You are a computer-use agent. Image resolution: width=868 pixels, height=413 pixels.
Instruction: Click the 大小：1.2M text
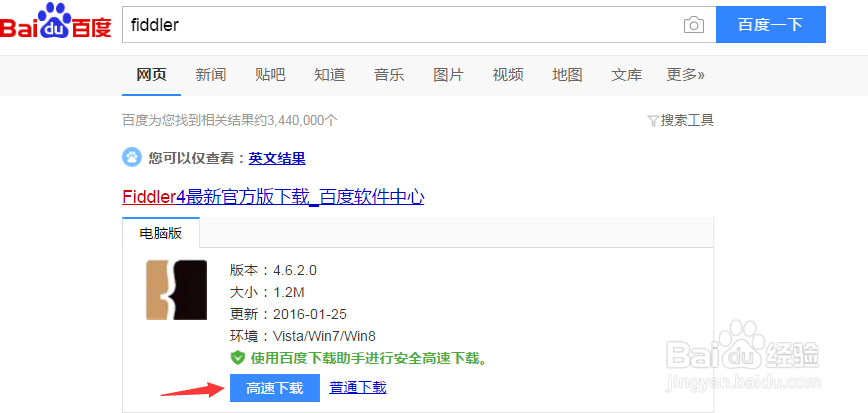click(267, 292)
